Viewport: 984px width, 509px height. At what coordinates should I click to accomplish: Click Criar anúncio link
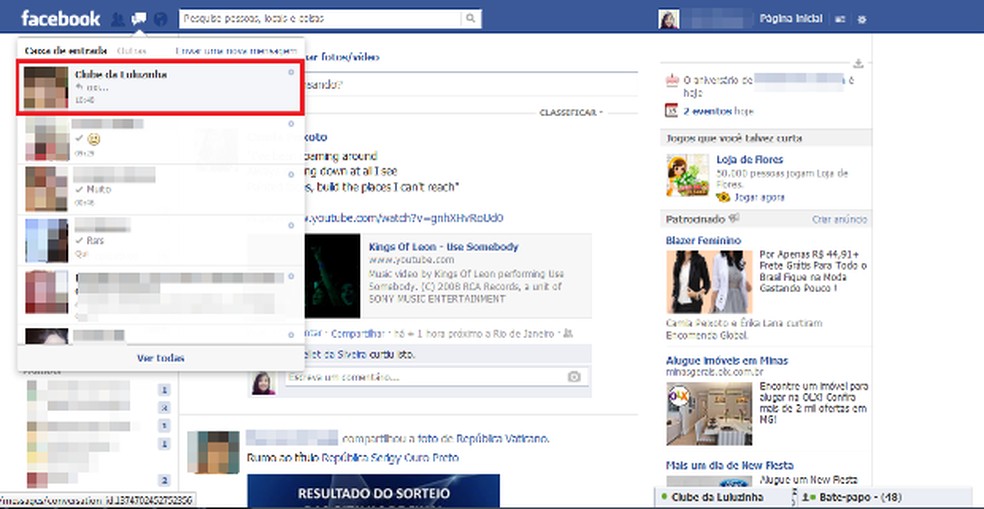point(840,219)
